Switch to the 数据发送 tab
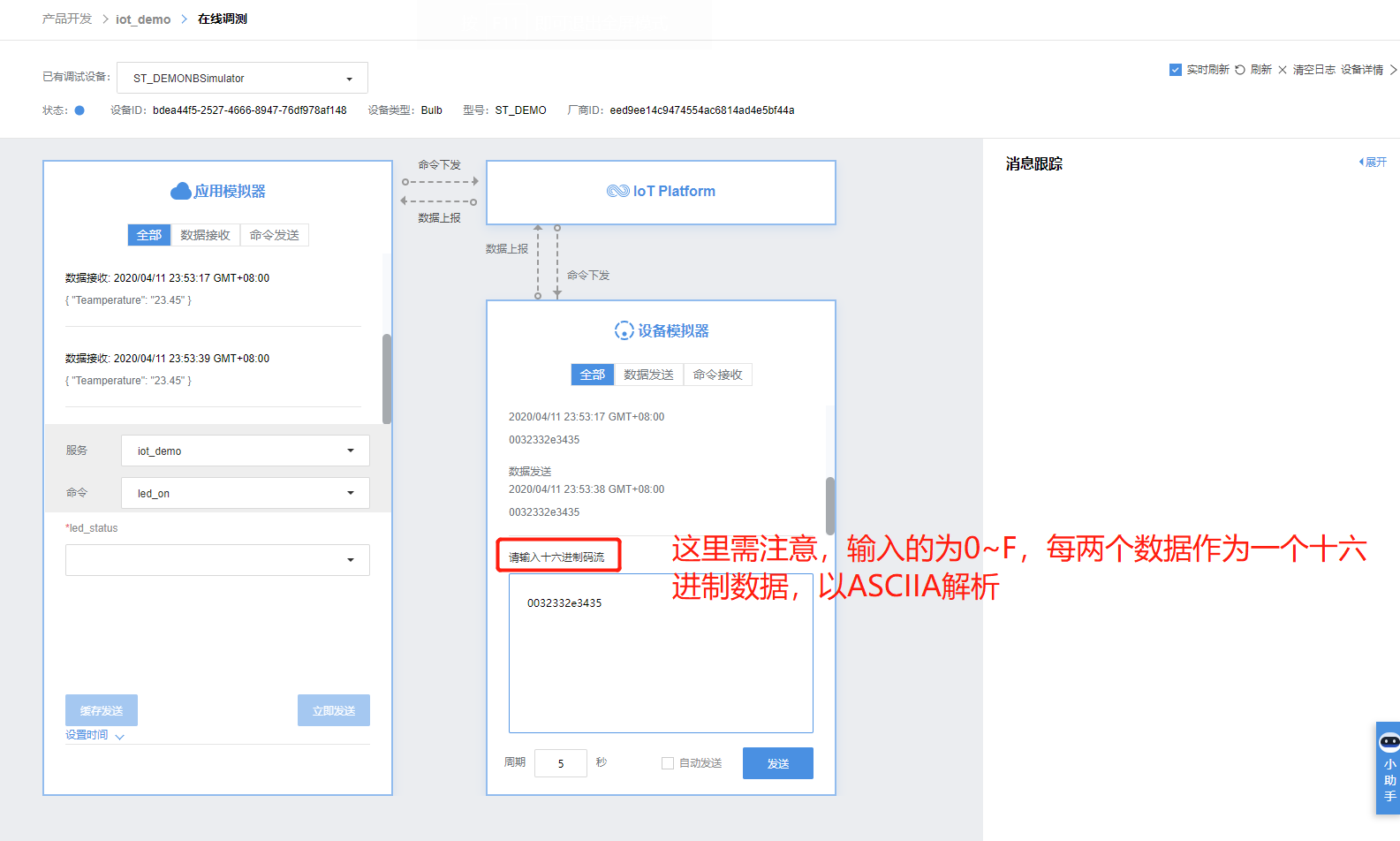The image size is (1400, 841). coord(648,375)
